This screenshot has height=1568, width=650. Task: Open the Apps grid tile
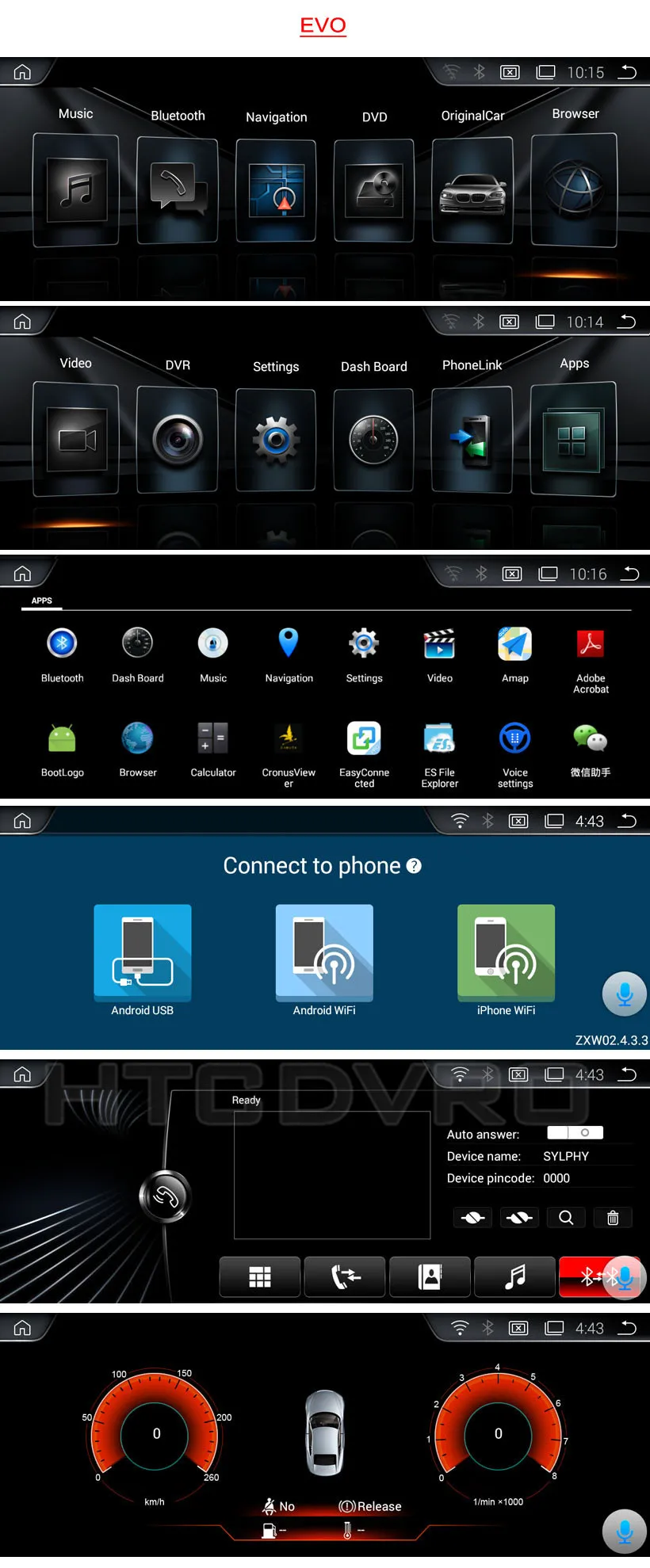[574, 440]
